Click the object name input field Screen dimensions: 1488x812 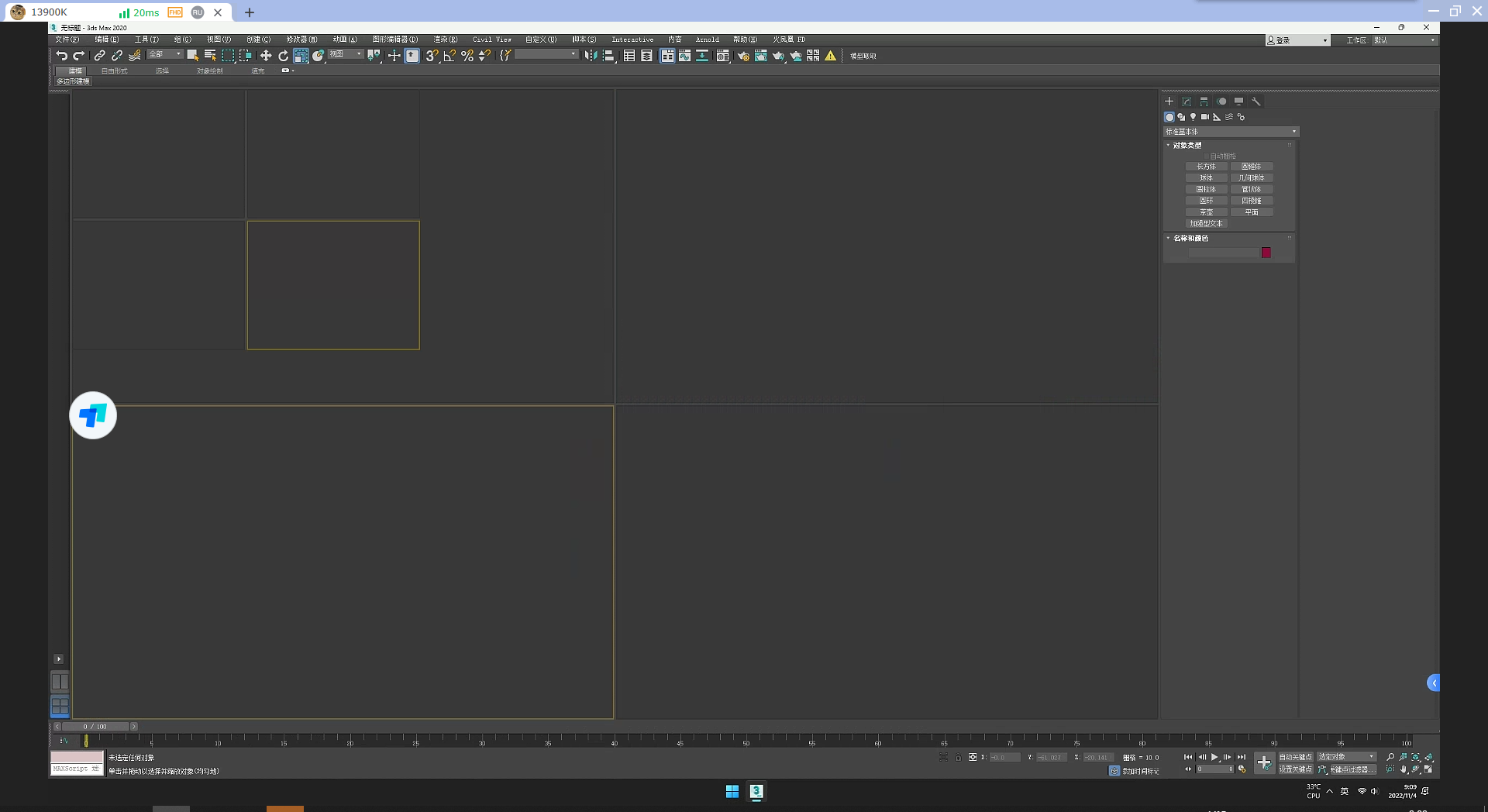[1224, 253]
